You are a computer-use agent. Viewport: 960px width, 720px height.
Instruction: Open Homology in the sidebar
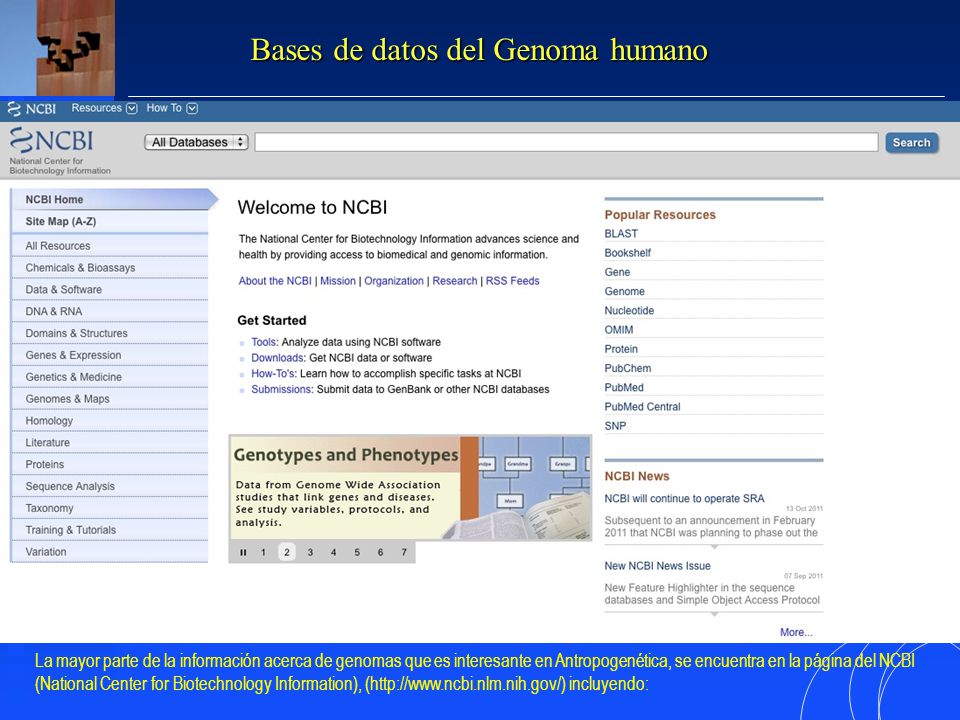110,421
